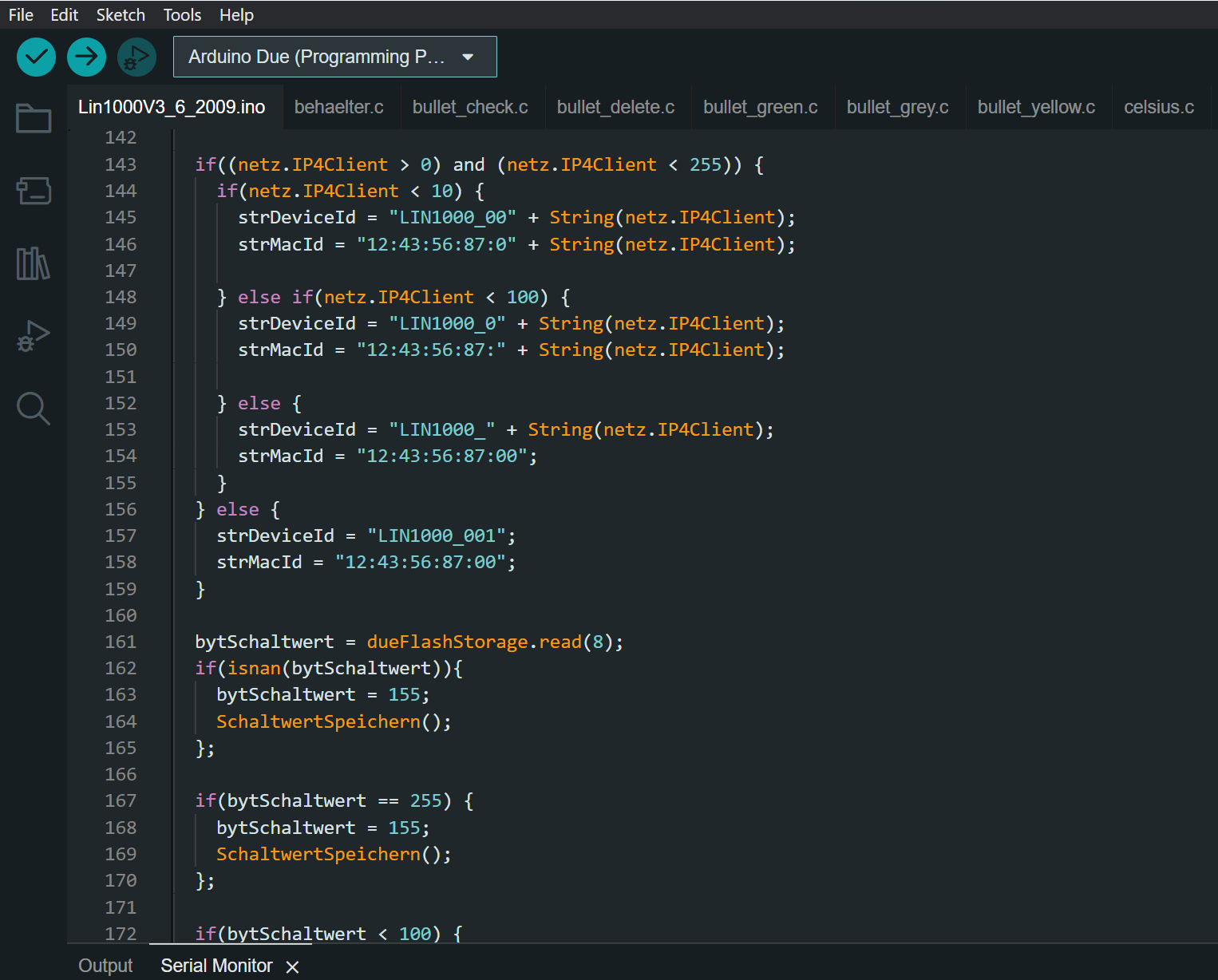The width and height of the screenshot is (1218, 980).
Task: Close the Serial Monitor panel tab
Action: [293, 966]
